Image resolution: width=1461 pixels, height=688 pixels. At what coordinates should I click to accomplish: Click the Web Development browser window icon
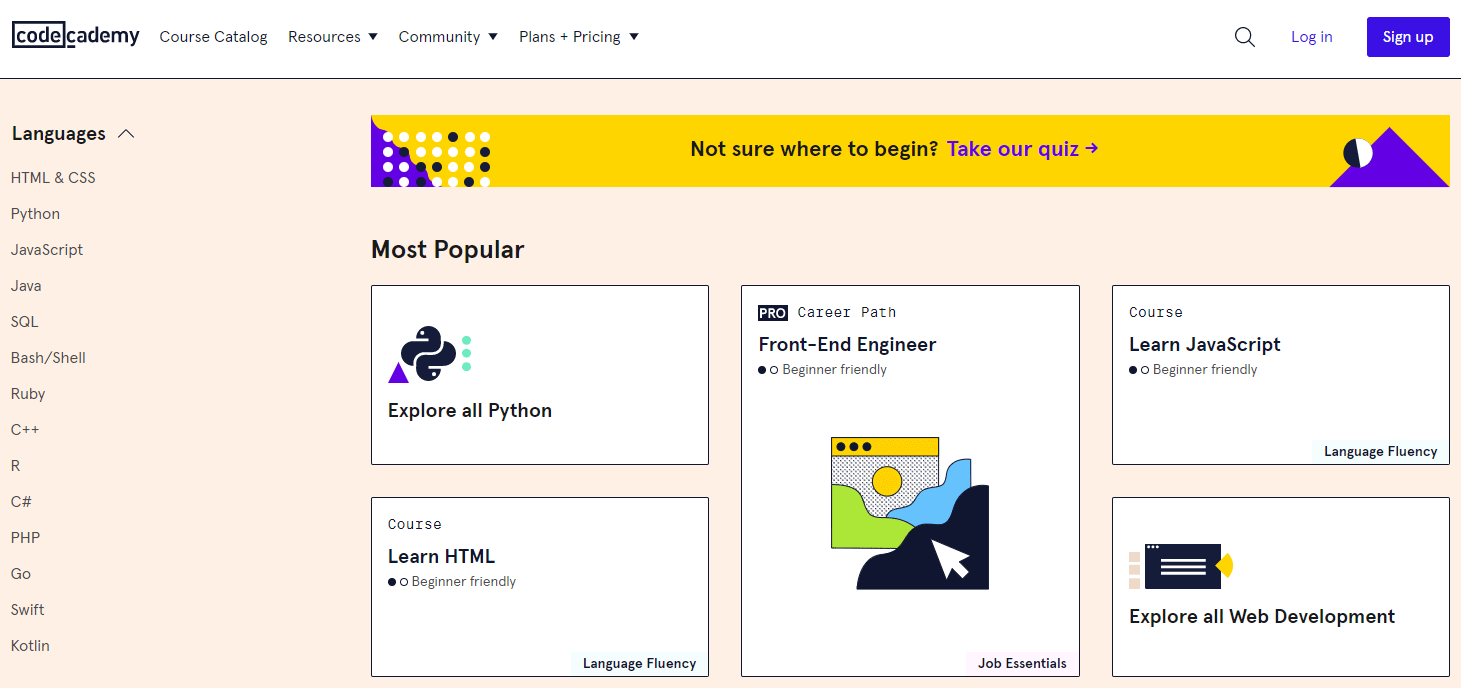pos(1181,567)
